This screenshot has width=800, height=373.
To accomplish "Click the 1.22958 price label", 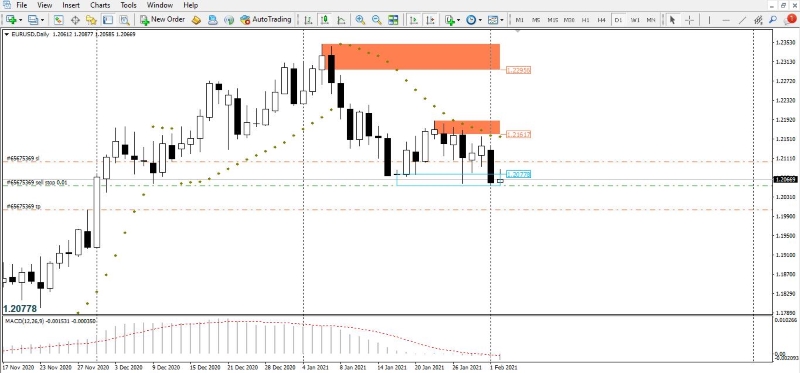I will click(518, 70).
